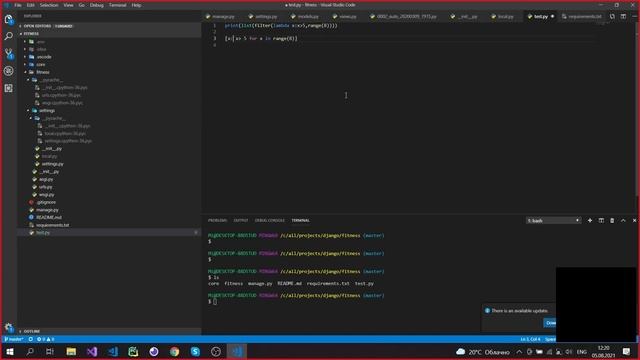Close the terminal panel
The image size is (640, 360).
[634, 220]
